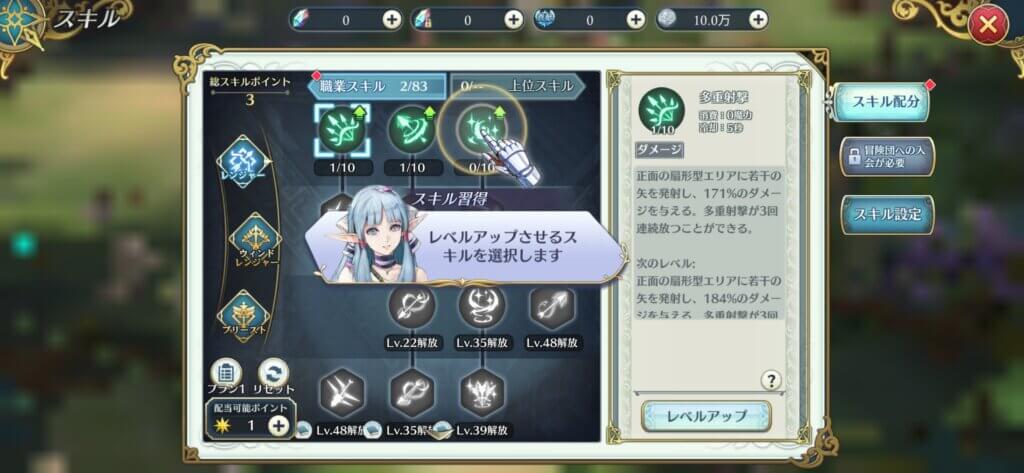Choose the プリースト class icon
The height and width of the screenshot is (473, 1024).
click(244, 316)
